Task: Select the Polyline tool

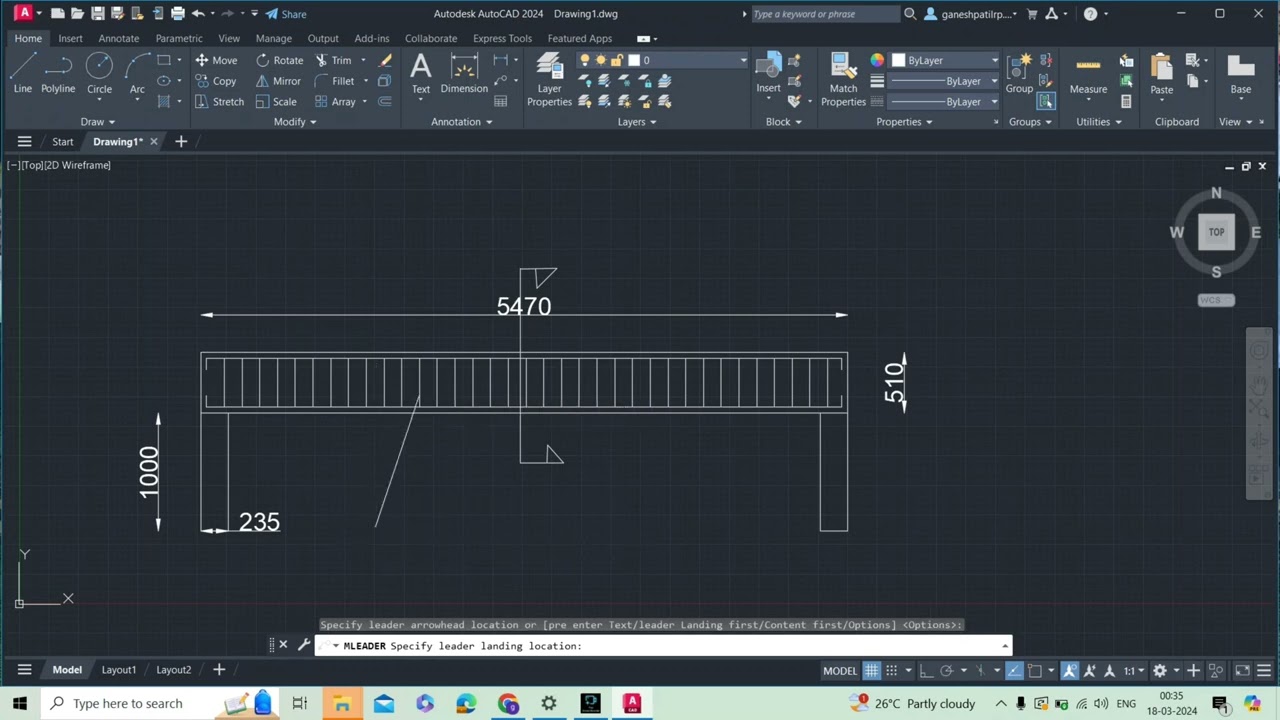Action: [58, 73]
